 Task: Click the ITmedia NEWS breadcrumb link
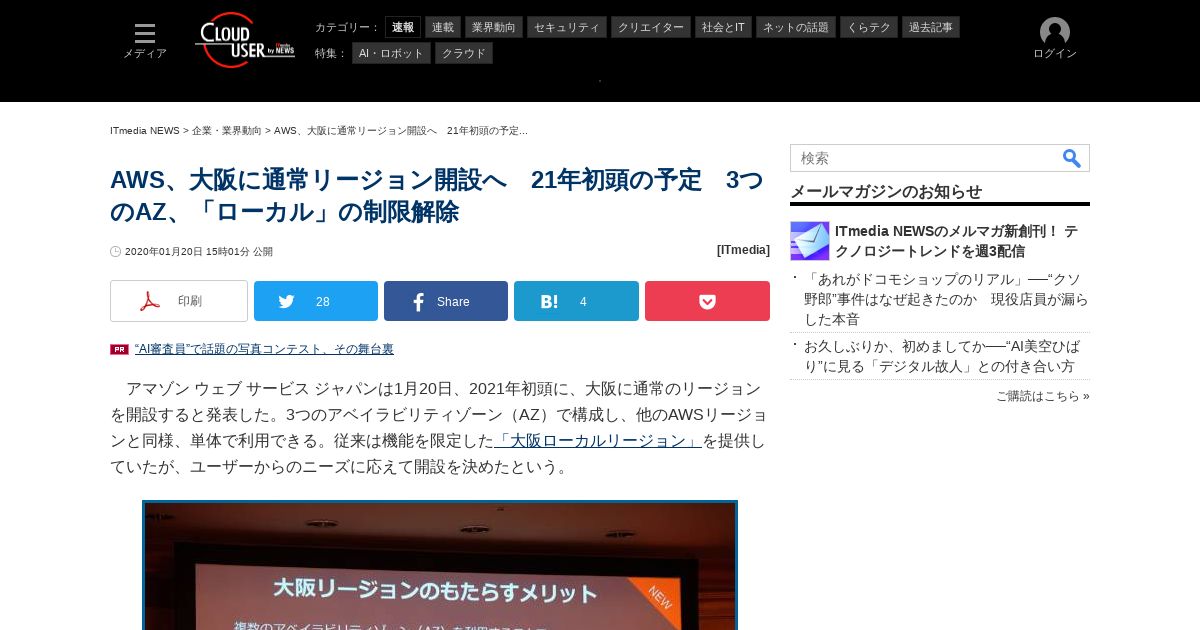coord(145,131)
